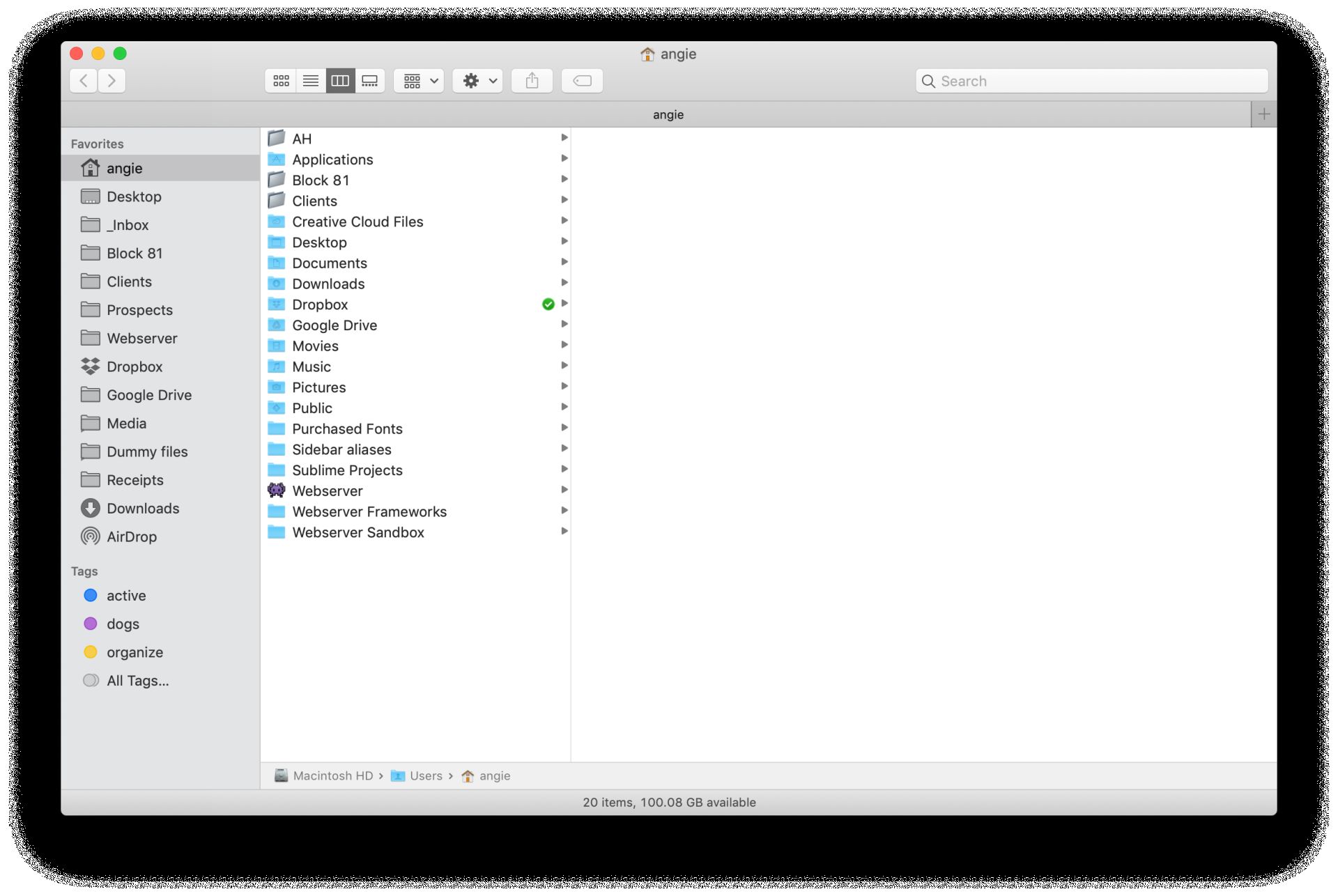The width and height of the screenshot is (1338, 896).
Task: Open the gear Action menu dropdown
Action: 478,81
